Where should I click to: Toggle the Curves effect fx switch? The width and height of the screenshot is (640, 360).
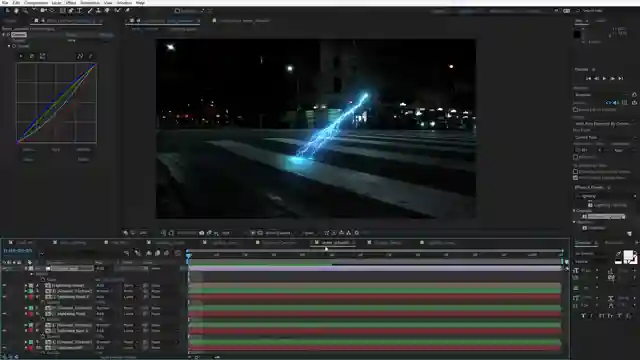tap(9, 35)
